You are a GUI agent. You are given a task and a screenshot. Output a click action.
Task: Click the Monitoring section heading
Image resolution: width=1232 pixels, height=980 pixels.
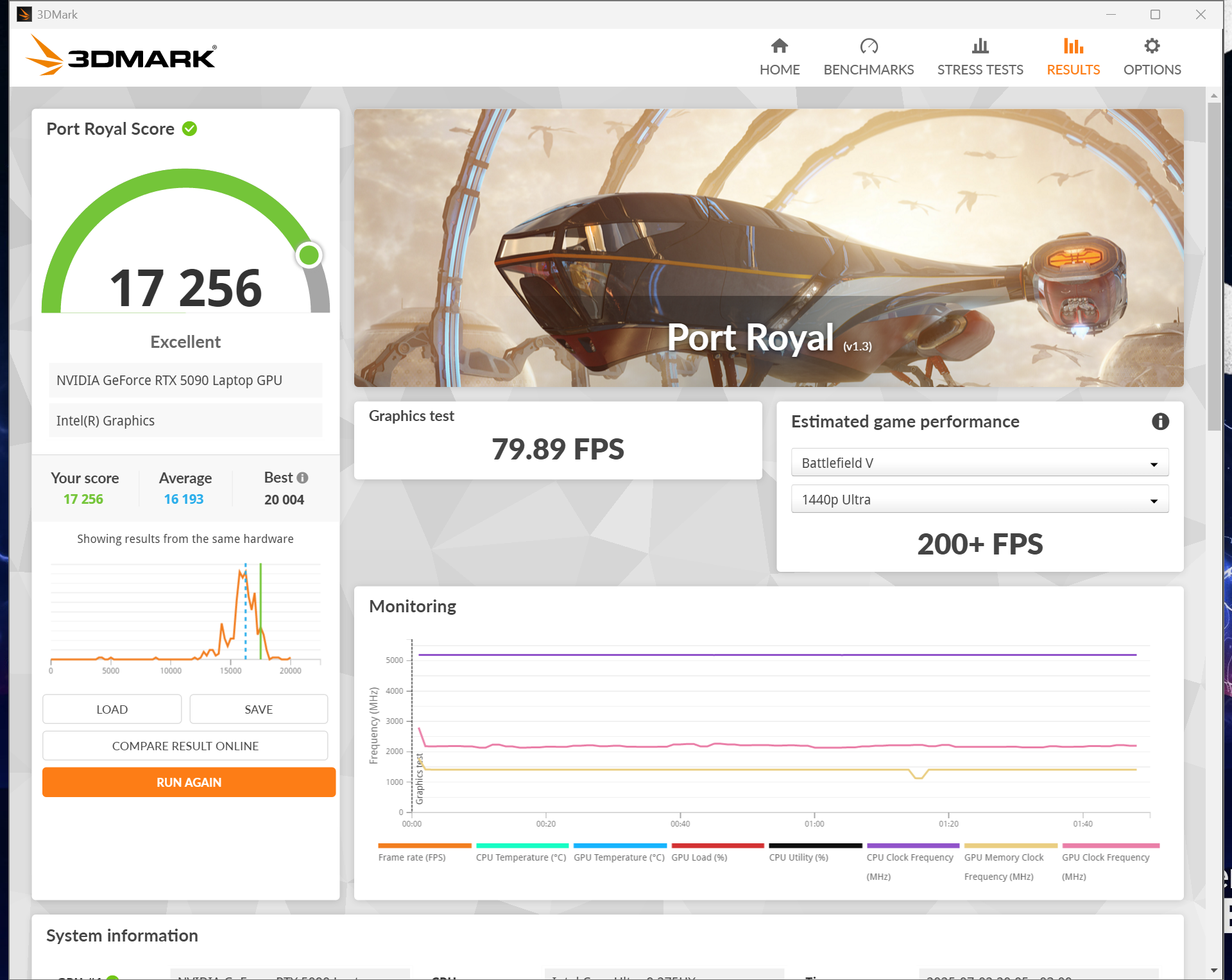tap(413, 606)
